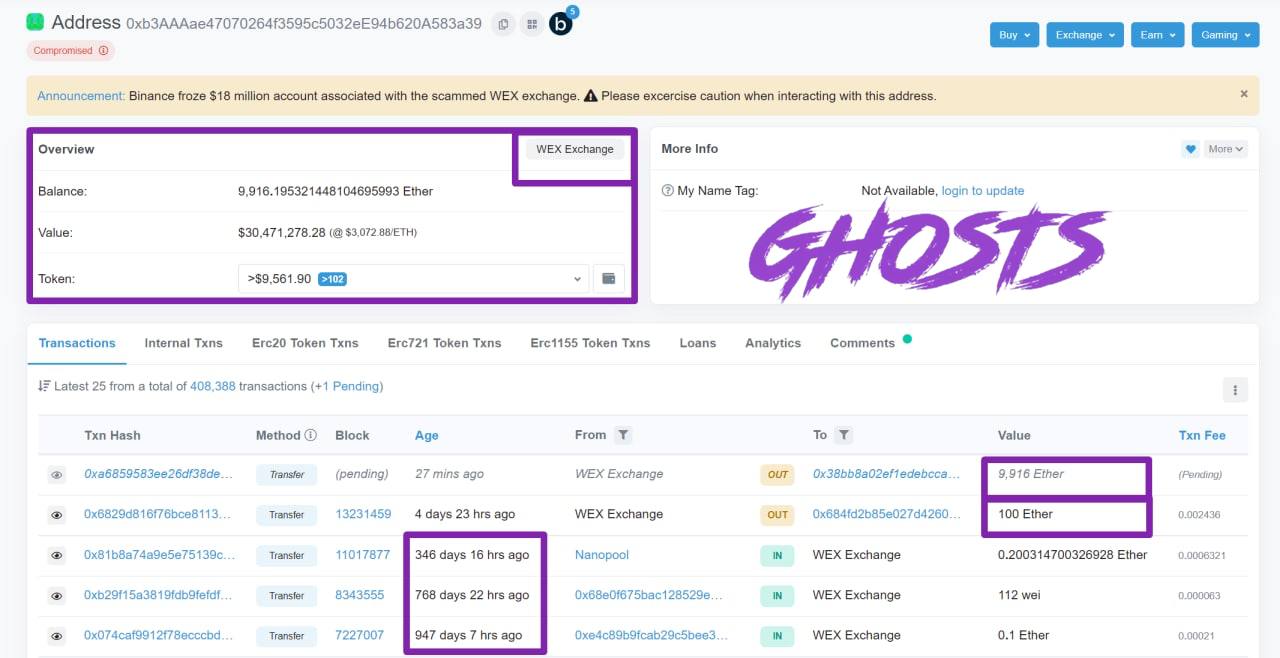Viewport: 1280px width, 658px height.
Task: Preview the 0x074caf99 transaction with eye icon
Action: pyautogui.click(x=57, y=636)
